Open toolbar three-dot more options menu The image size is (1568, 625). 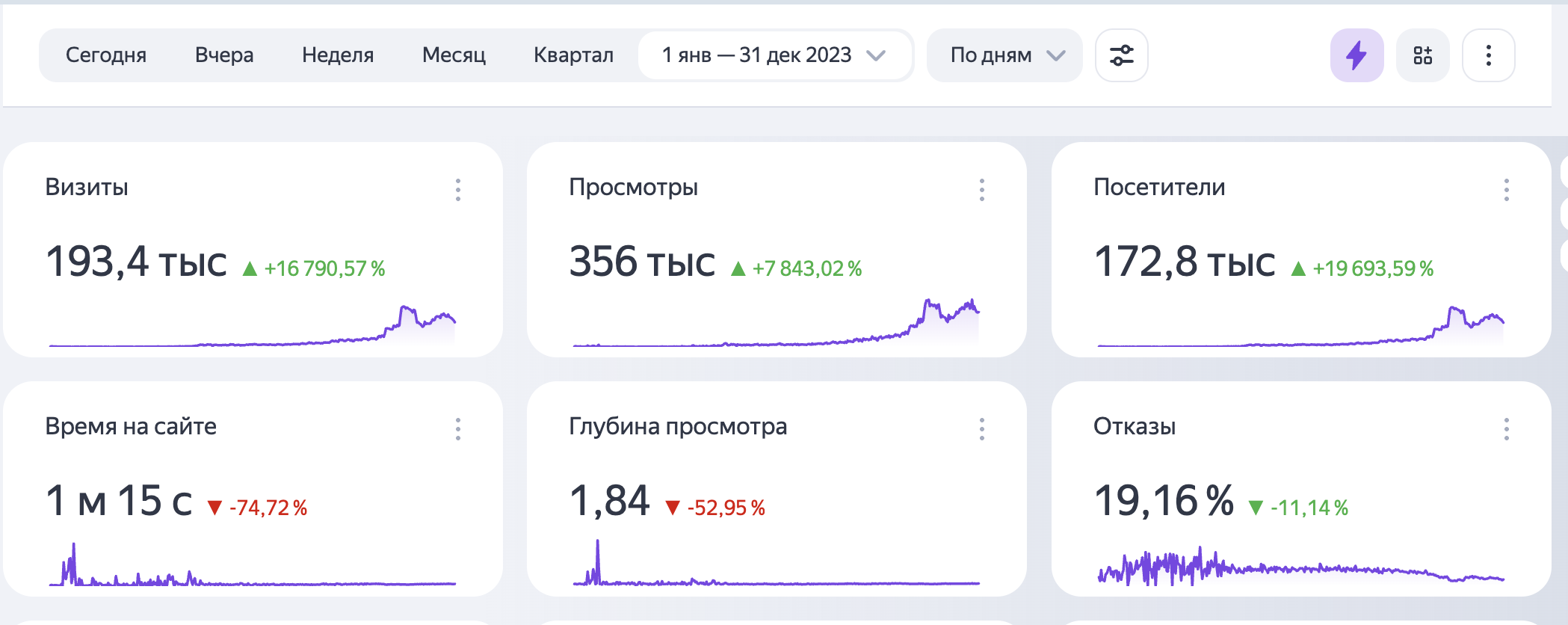(x=1488, y=55)
